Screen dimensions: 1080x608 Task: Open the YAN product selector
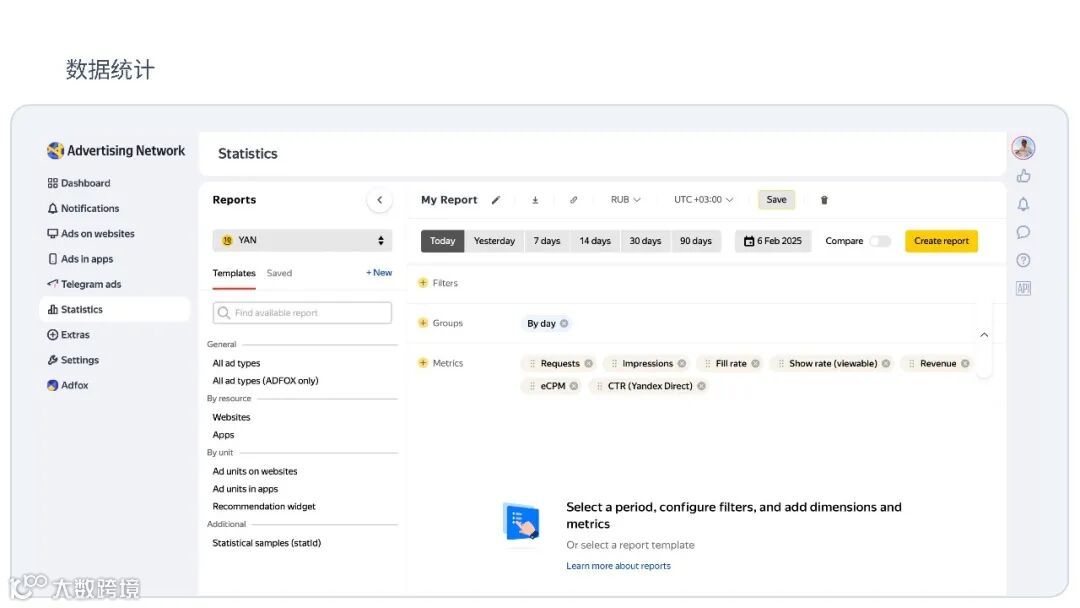coord(302,240)
